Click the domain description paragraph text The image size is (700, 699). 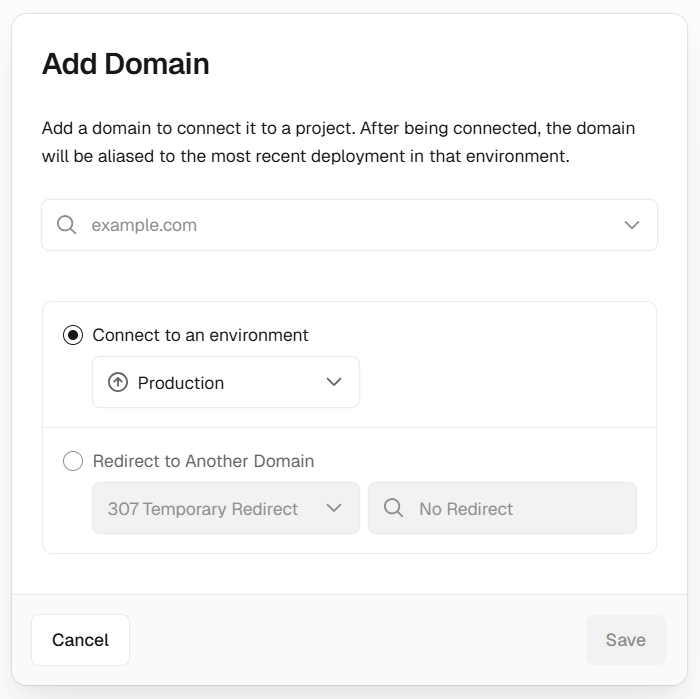[x=338, y=143]
